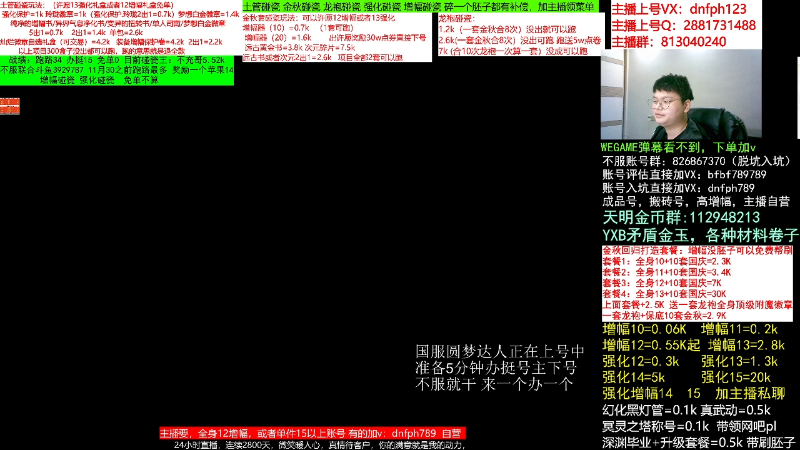Click the red banner '主播要,全身12增幅'
Screen dimensions: 800x450
click(x=312, y=433)
